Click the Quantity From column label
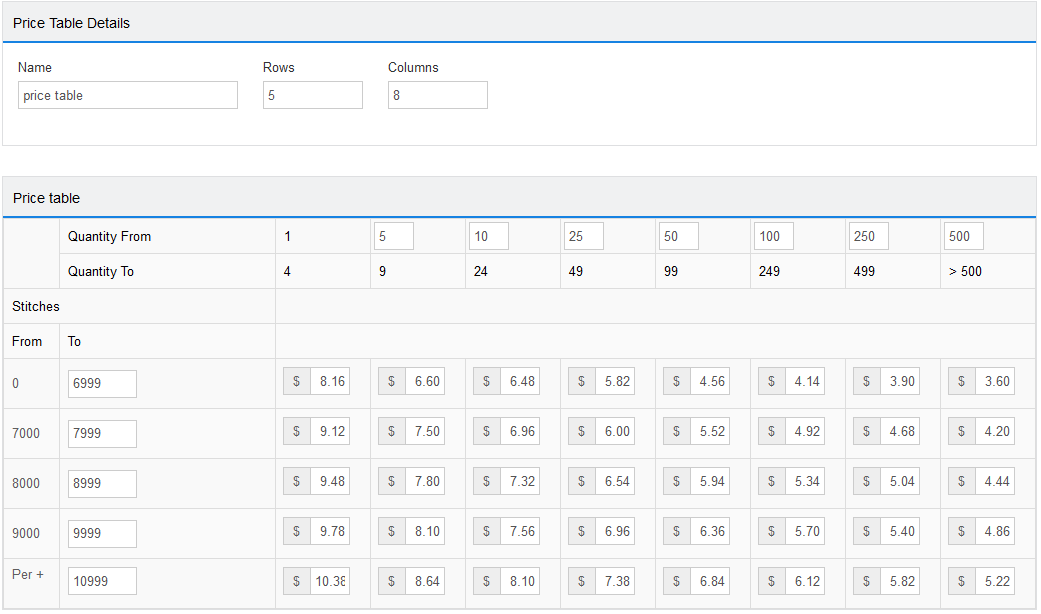The image size is (1041, 614). click(110, 236)
